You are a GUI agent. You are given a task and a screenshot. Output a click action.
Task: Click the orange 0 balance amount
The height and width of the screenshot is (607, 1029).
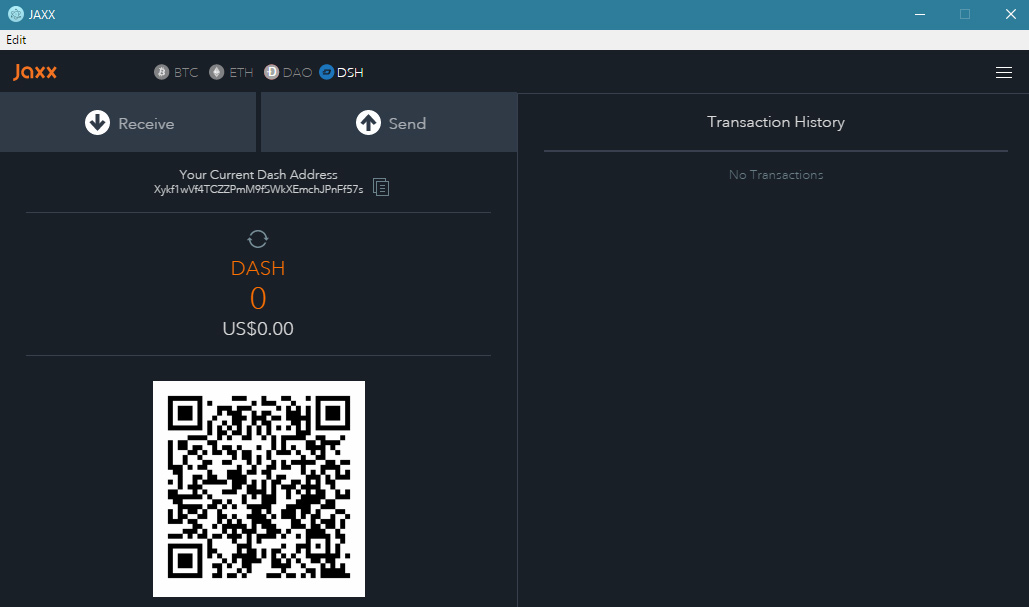(258, 298)
